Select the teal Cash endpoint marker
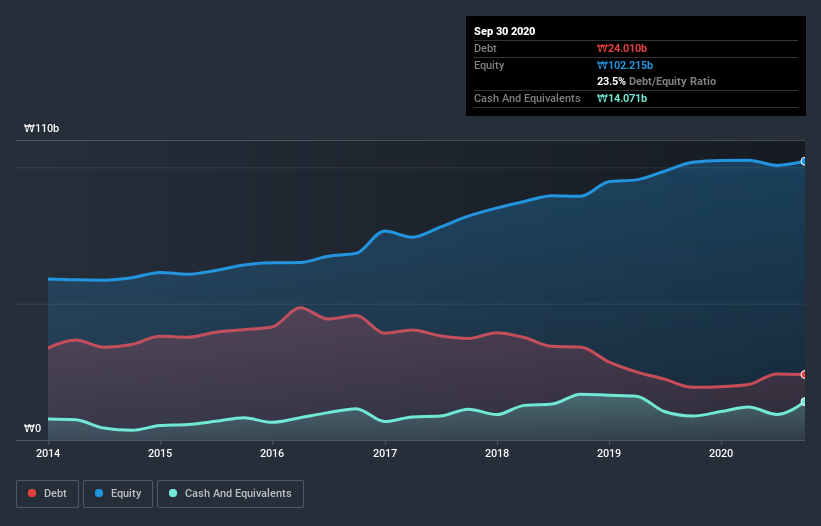821x526 pixels. (x=804, y=401)
